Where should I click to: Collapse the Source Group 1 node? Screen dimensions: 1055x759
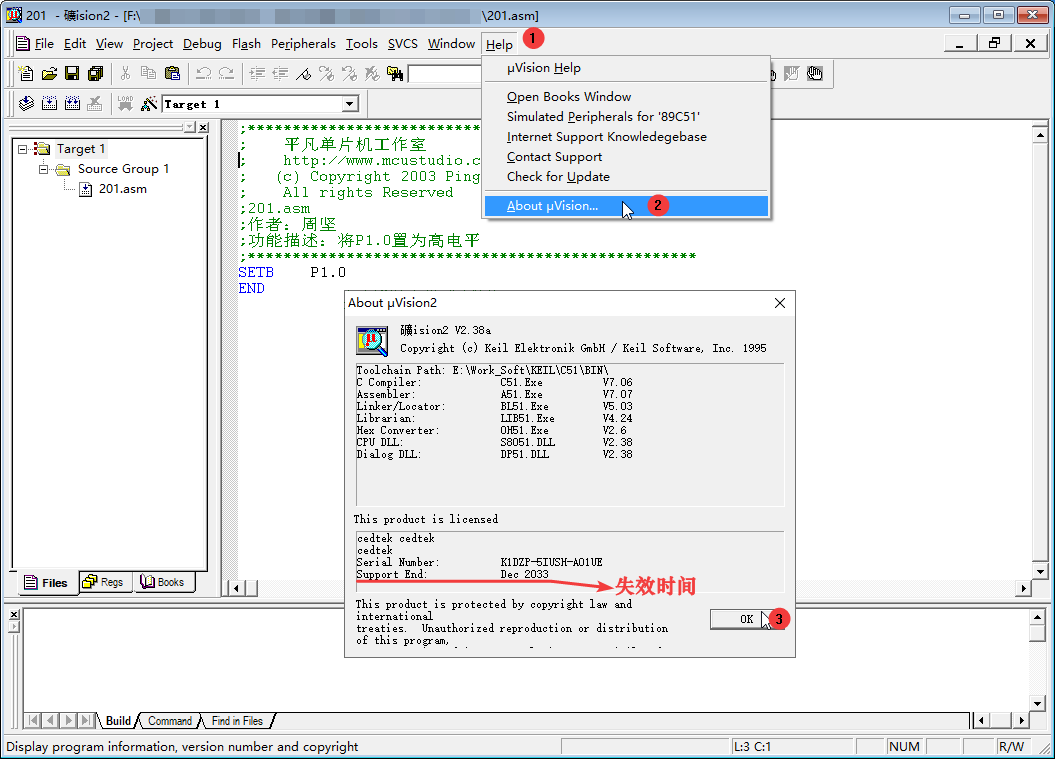pyautogui.click(x=43, y=169)
